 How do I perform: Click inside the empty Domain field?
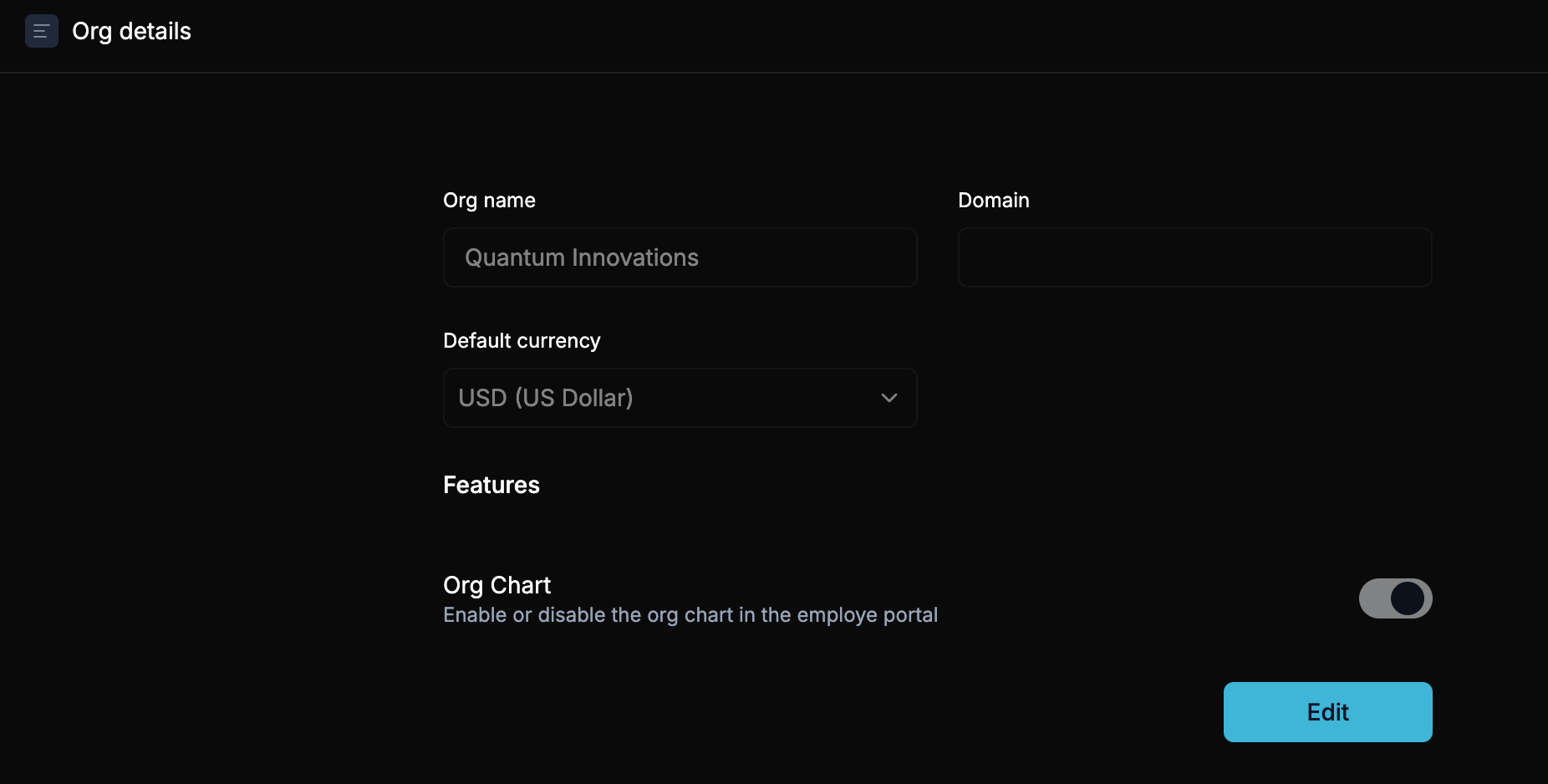pyautogui.click(x=1194, y=257)
